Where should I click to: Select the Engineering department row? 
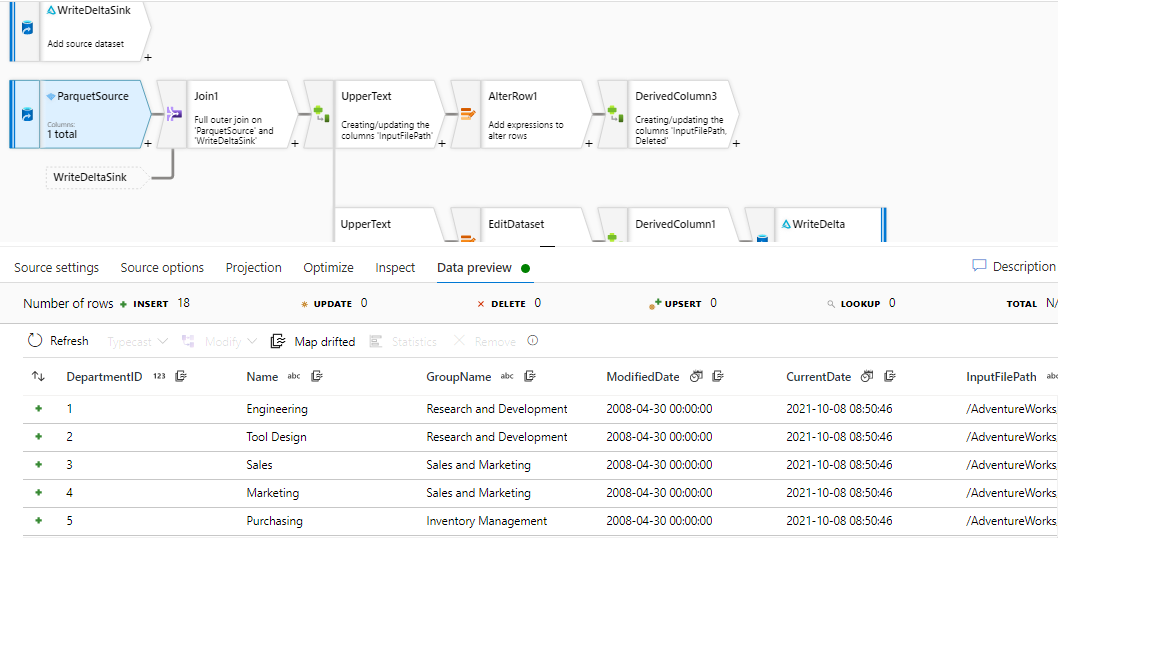(277, 409)
